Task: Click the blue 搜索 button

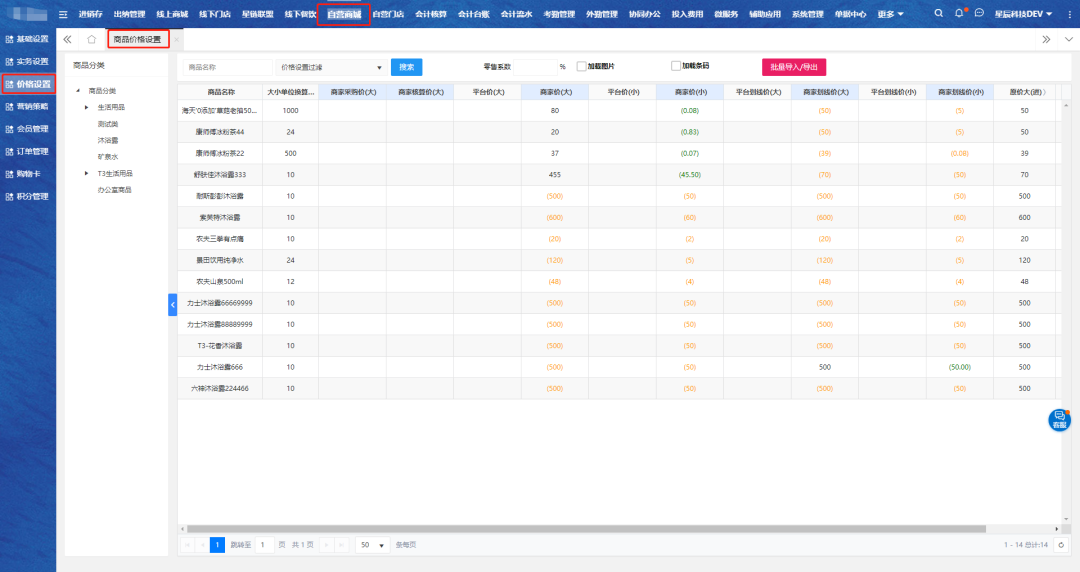Action: (406, 67)
